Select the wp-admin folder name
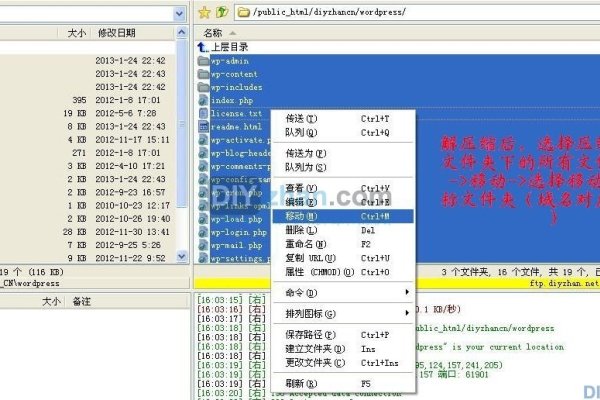This screenshot has height=400, width=600. point(230,61)
